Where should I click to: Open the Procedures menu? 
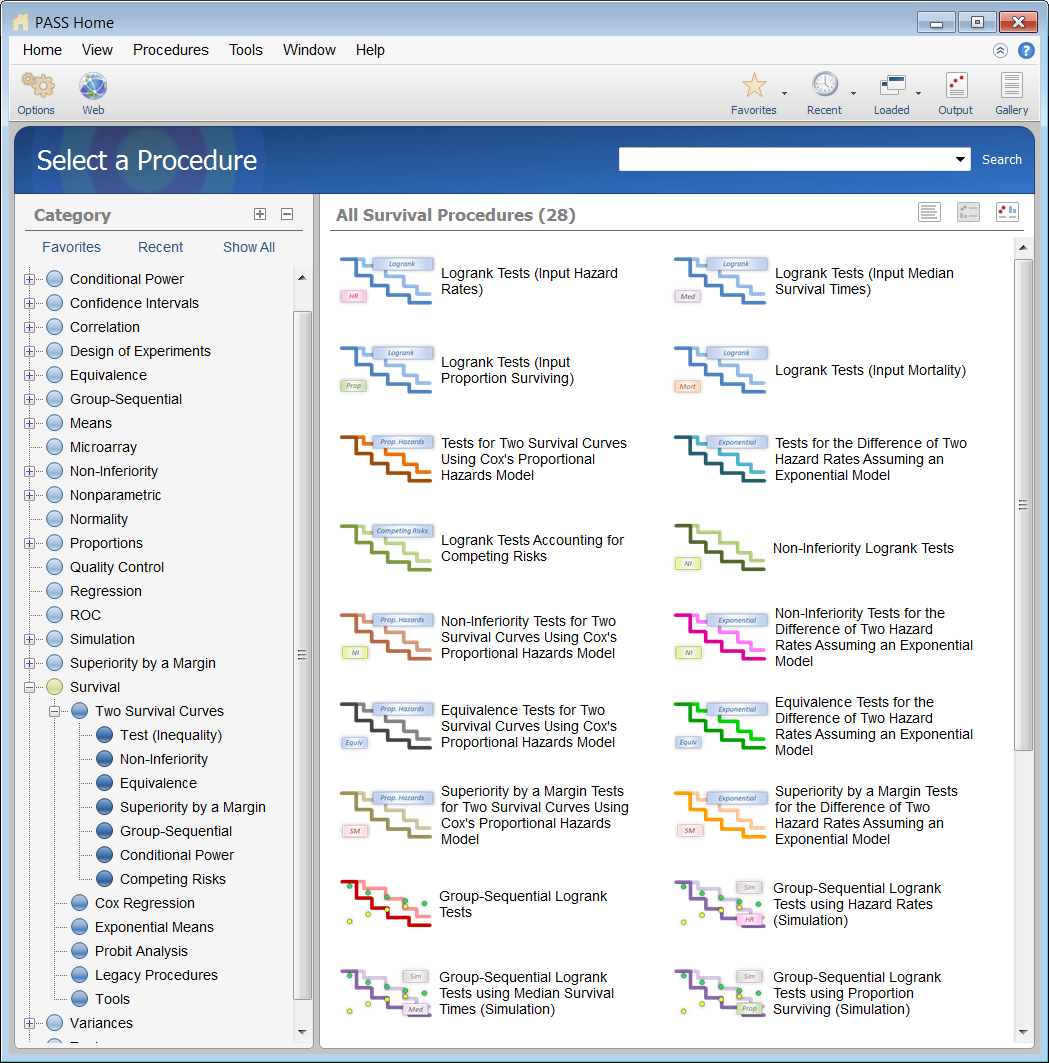(x=171, y=50)
